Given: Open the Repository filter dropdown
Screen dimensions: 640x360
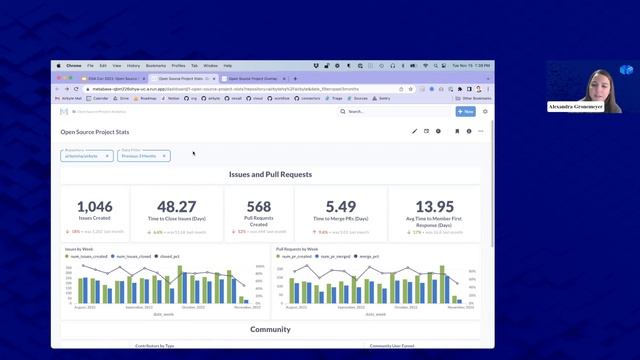Looking at the screenshot, I should click(87, 156).
